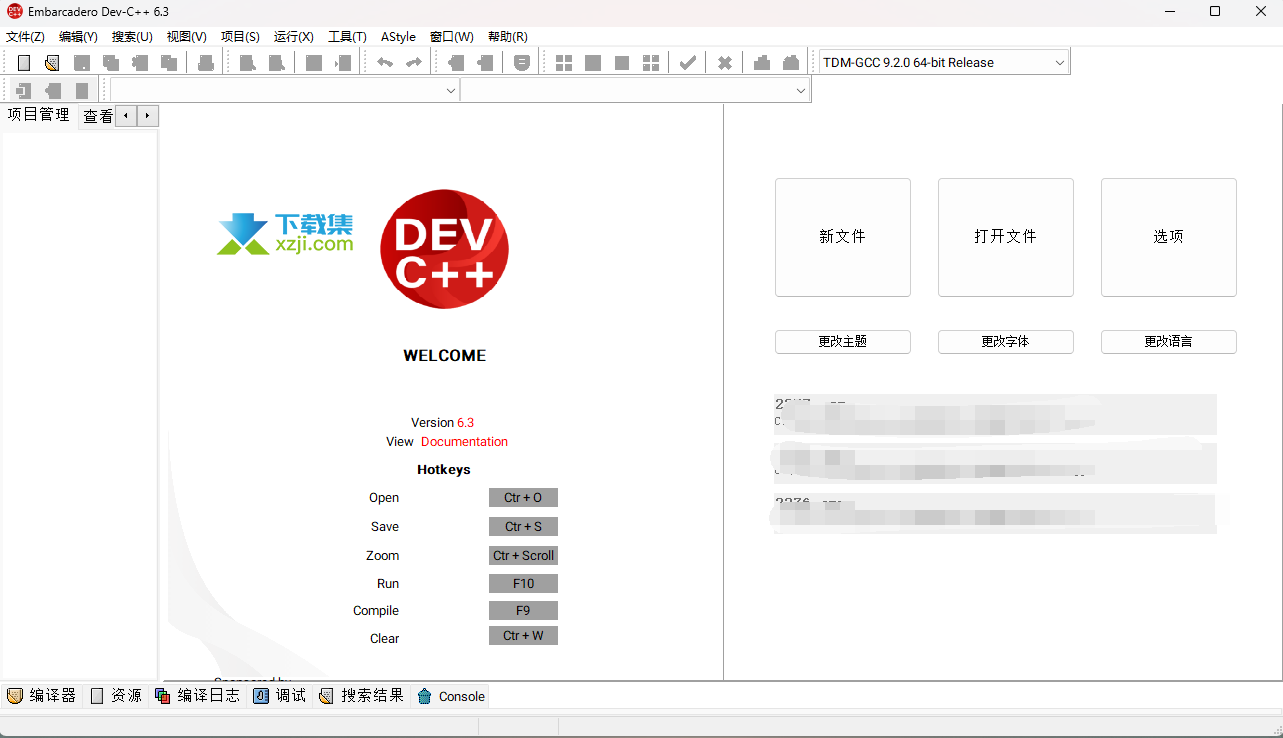Click the greyed Save All toolbar icon
The width and height of the screenshot is (1283, 738).
(x=111, y=63)
